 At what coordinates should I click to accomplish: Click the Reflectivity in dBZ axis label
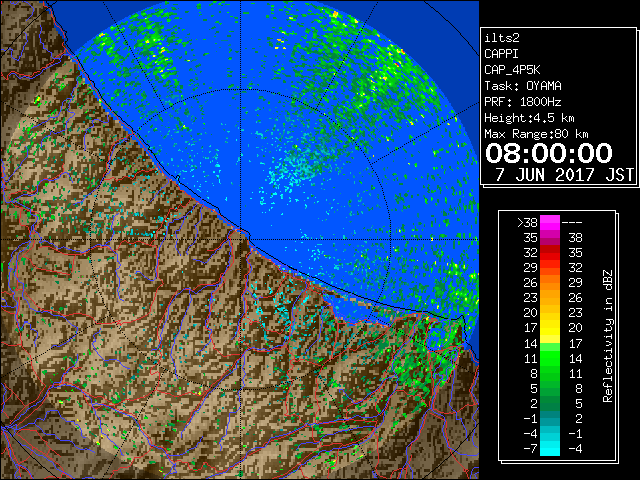608,336
